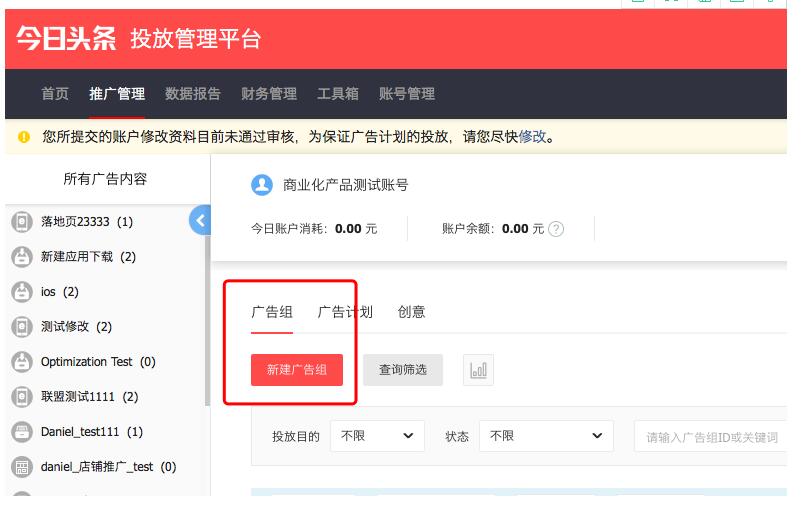
Task: Select 落地页23333 (1) in sidebar
Action: click(x=87, y=222)
